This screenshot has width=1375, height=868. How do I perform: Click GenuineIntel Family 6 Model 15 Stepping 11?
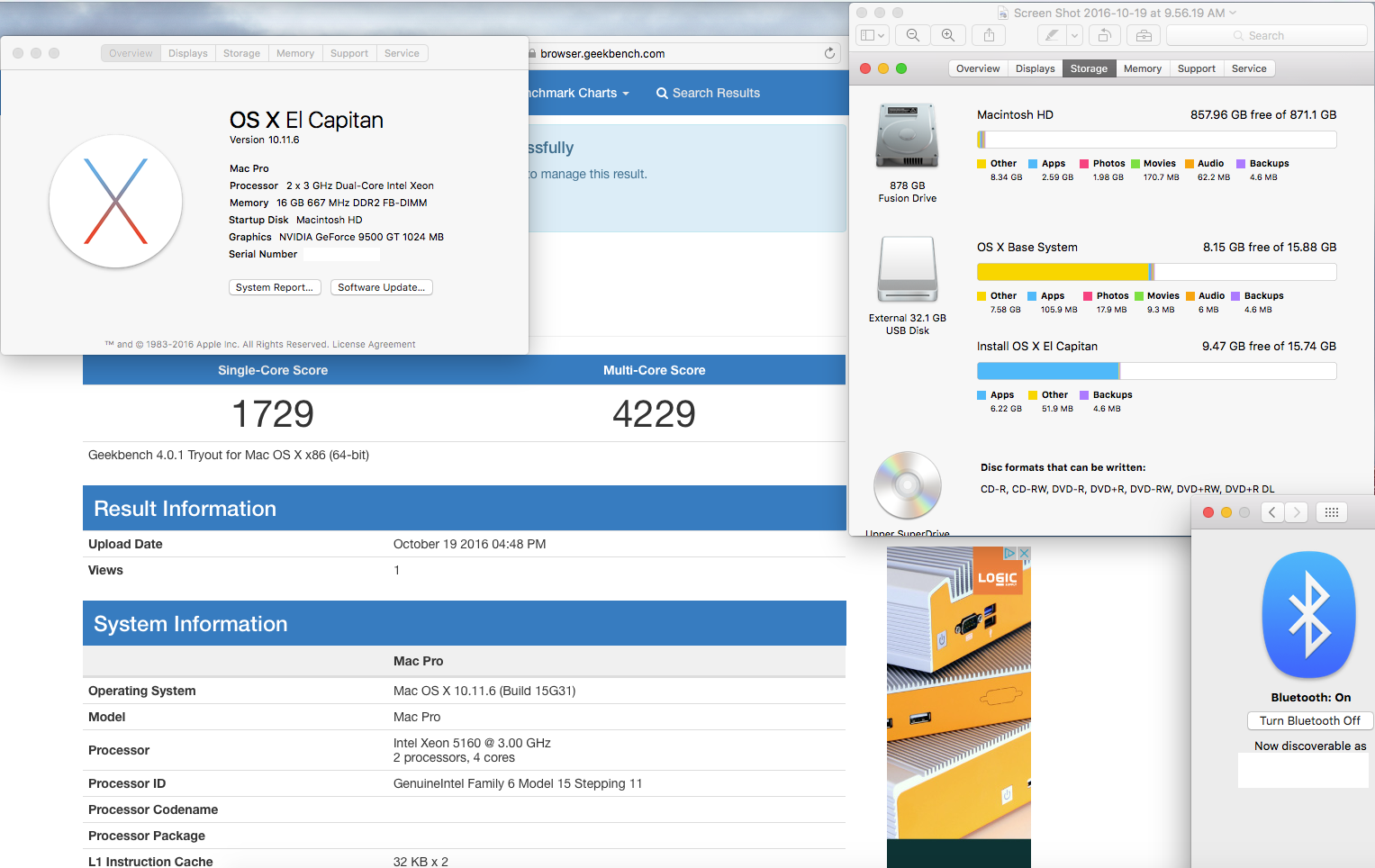pos(518,783)
